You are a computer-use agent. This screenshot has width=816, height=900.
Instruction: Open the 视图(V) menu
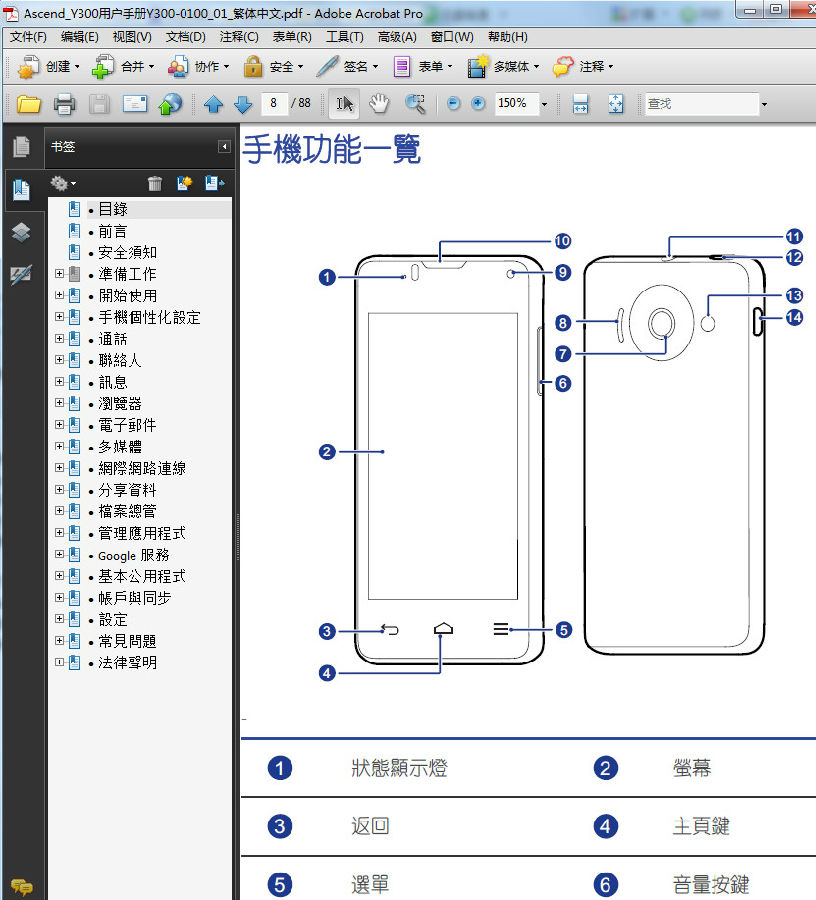click(x=131, y=37)
